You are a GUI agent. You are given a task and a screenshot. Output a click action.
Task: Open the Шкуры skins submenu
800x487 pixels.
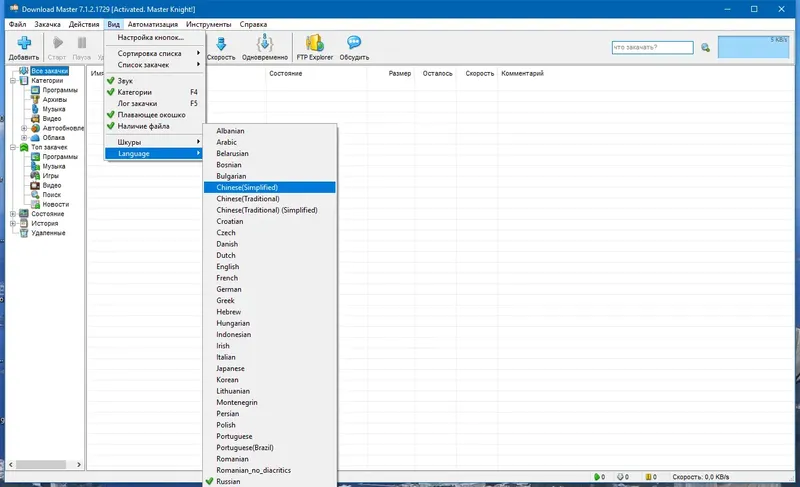click(154, 142)
